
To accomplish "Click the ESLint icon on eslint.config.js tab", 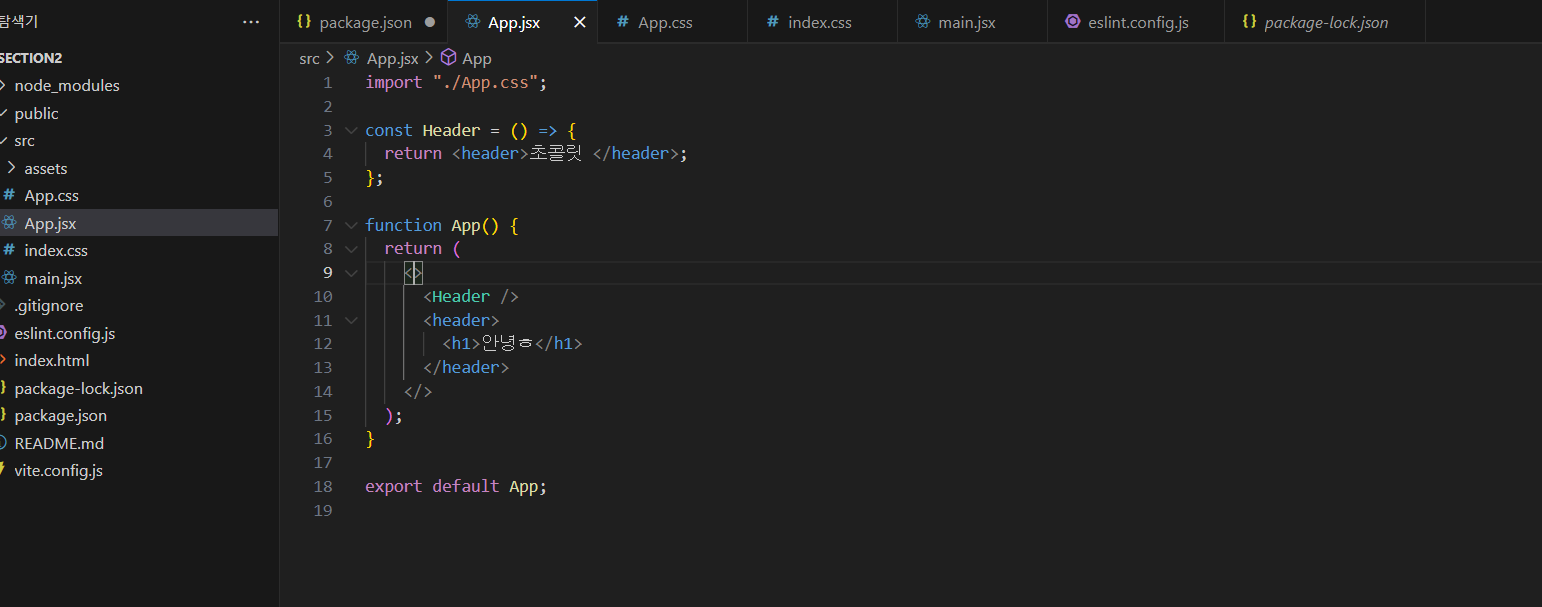I will click(x=1073, y=22).
